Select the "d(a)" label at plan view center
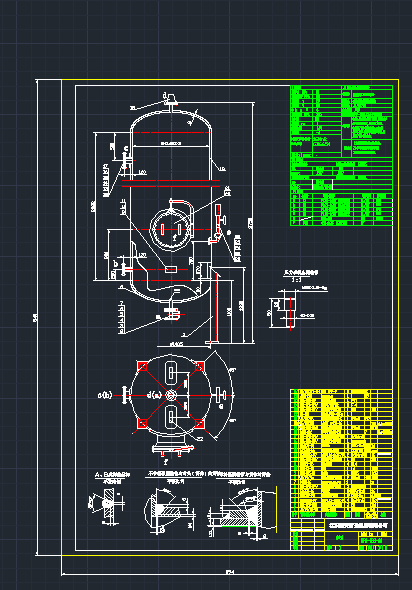412x590 pixels. click(x=154, y=395)
